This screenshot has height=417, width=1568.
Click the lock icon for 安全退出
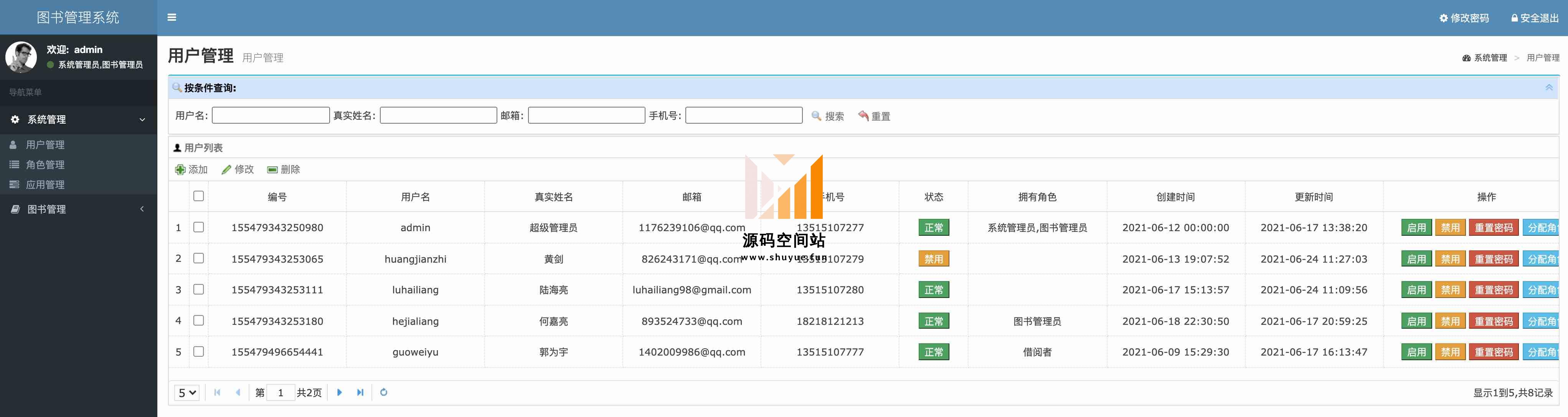1514,18
